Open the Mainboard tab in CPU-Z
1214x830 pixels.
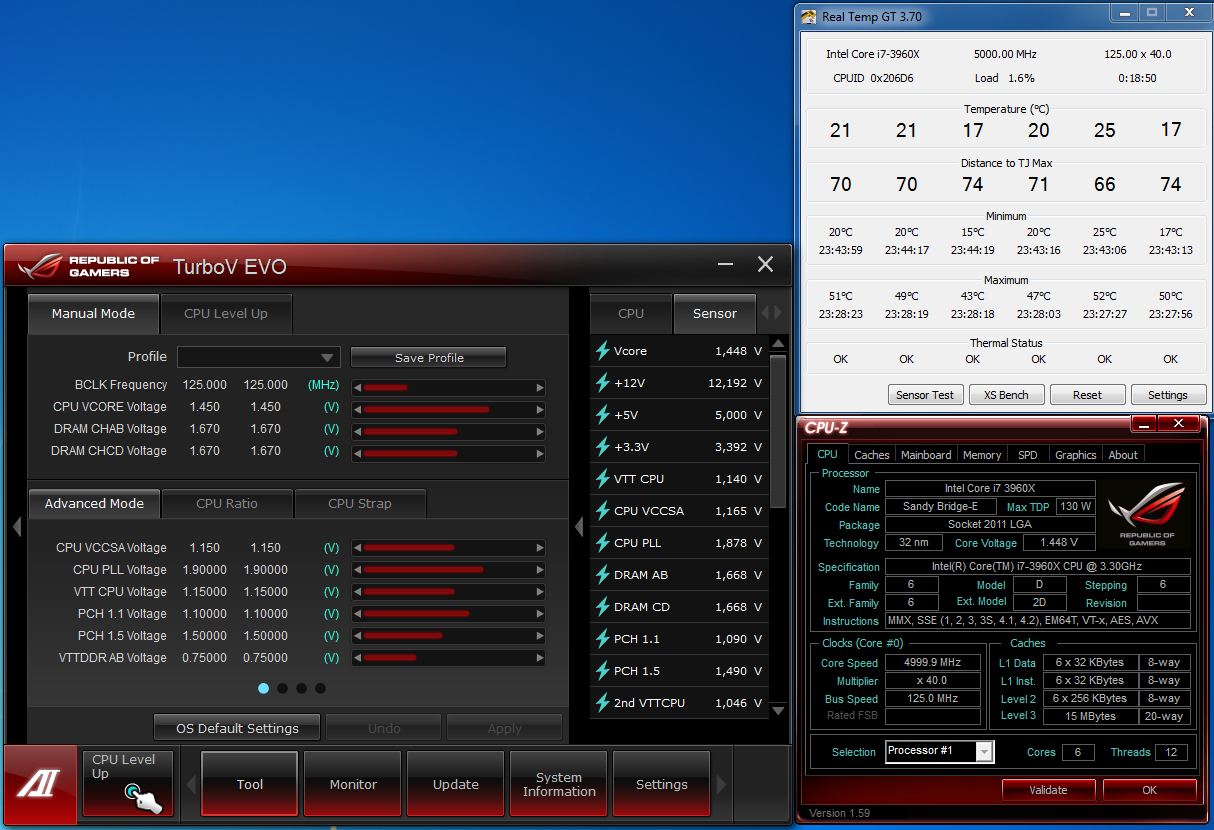click(926, 455)
